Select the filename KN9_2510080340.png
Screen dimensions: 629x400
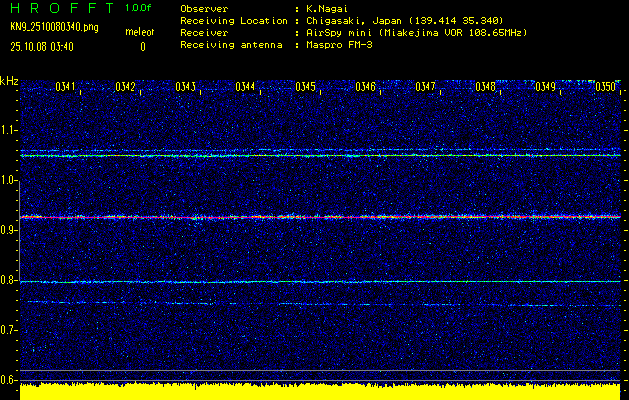coord(56,26)
